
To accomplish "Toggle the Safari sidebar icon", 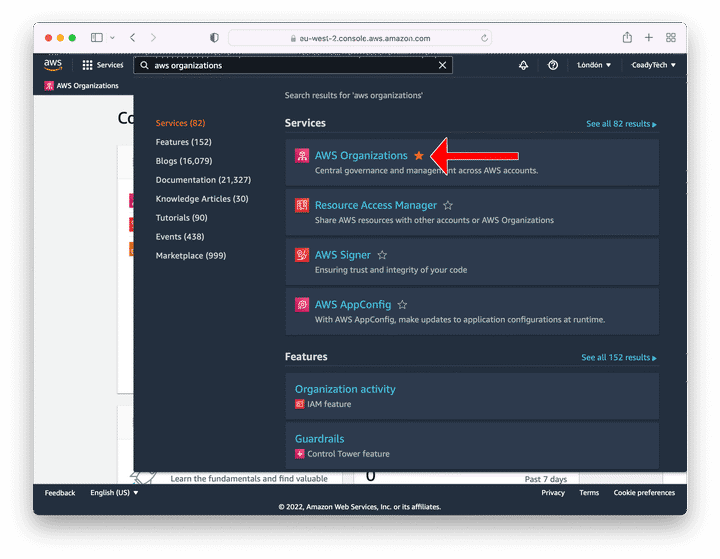I will click(96, 38).
